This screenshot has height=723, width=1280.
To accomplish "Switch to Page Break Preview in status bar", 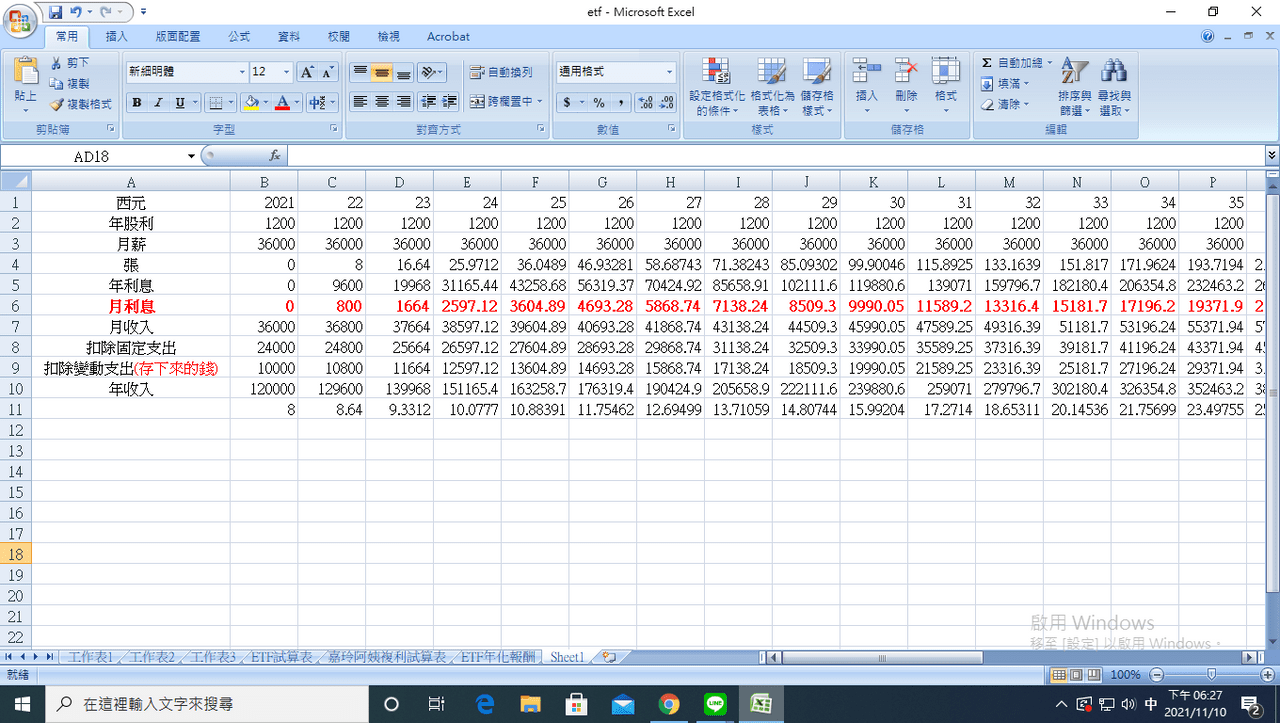I will coord(1094,675).
